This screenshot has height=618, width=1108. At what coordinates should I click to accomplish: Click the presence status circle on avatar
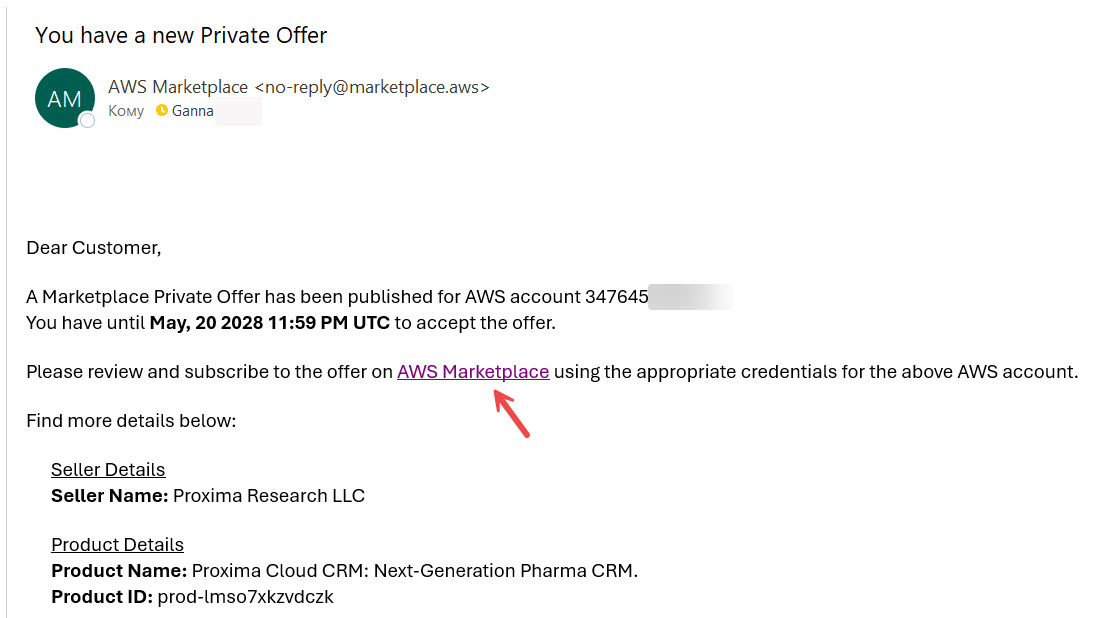point(87,120)
